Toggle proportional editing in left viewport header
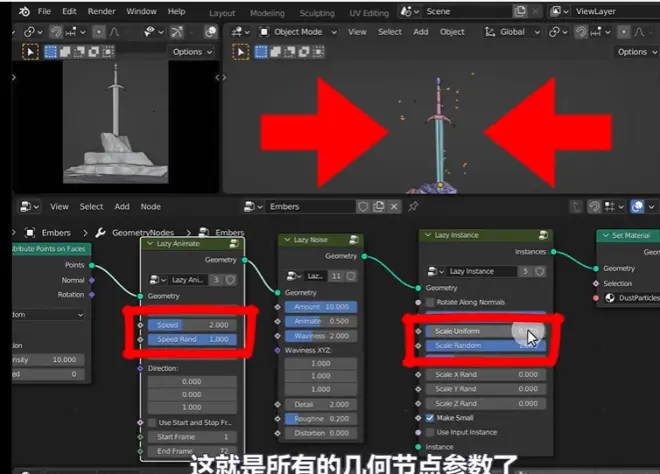The image size is (660, 474). [99, 32]
